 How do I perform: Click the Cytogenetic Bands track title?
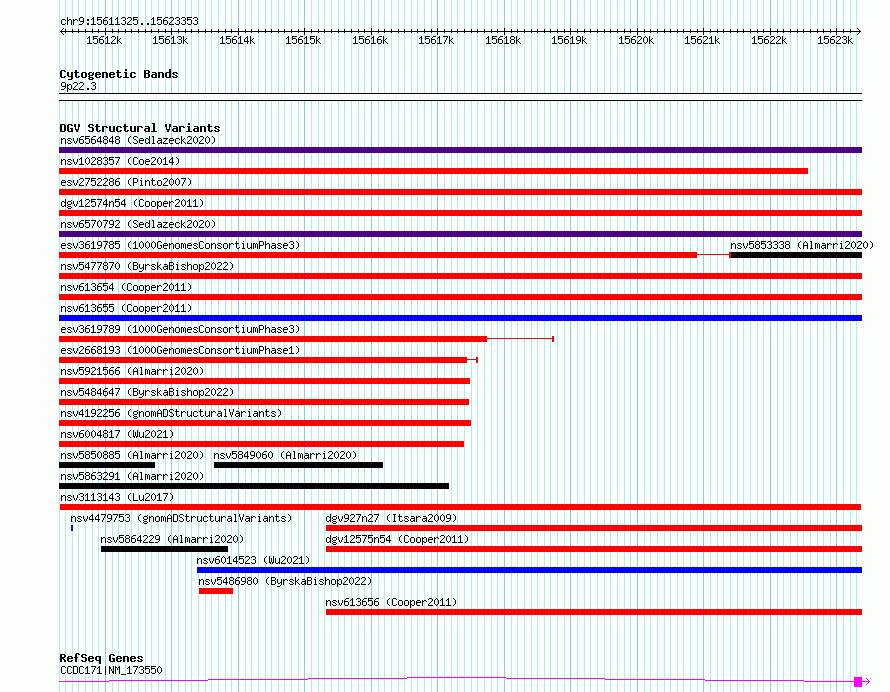[119, 74]
